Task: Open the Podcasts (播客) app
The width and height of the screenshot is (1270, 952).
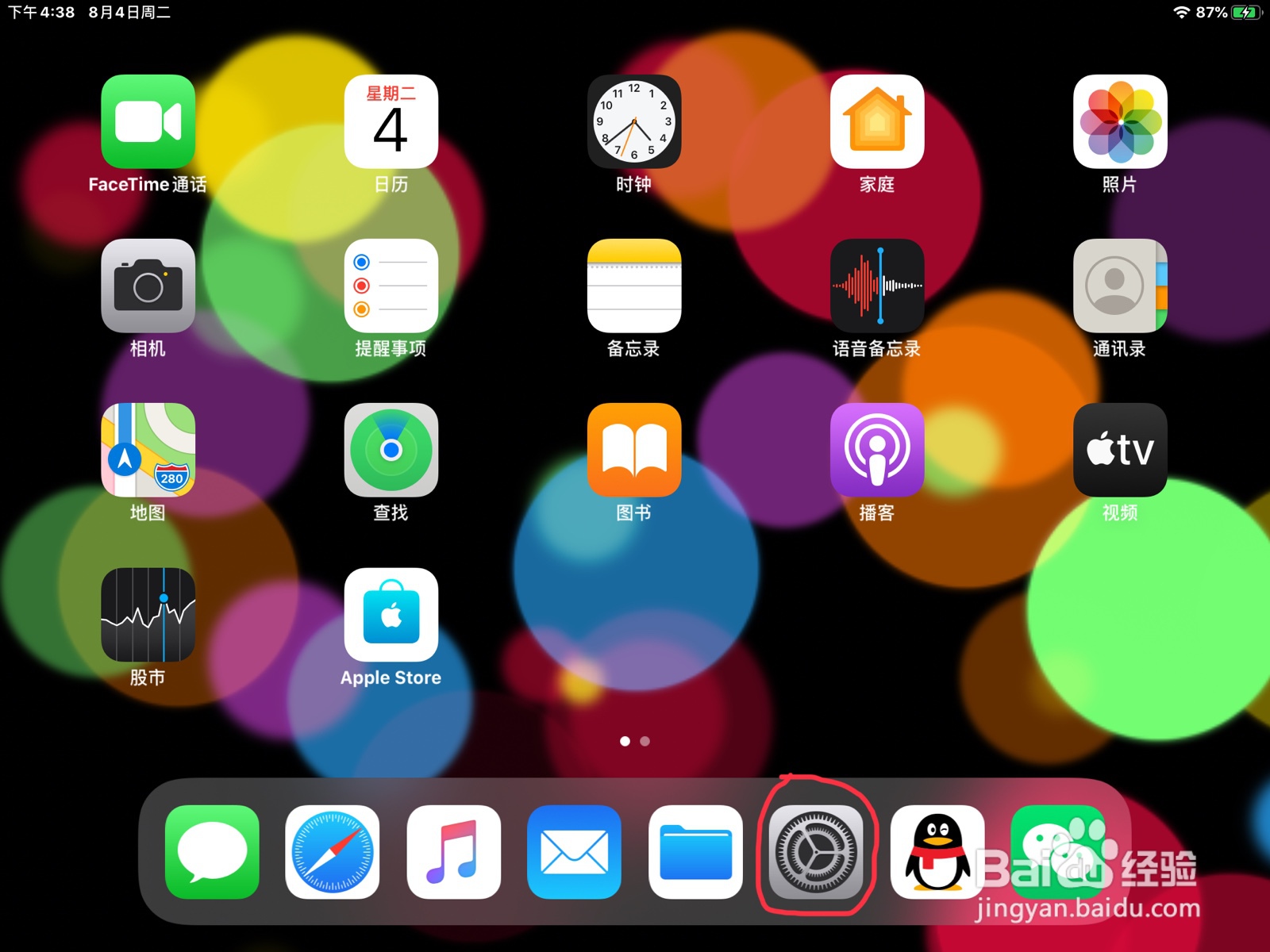Action: click(877, 450)
